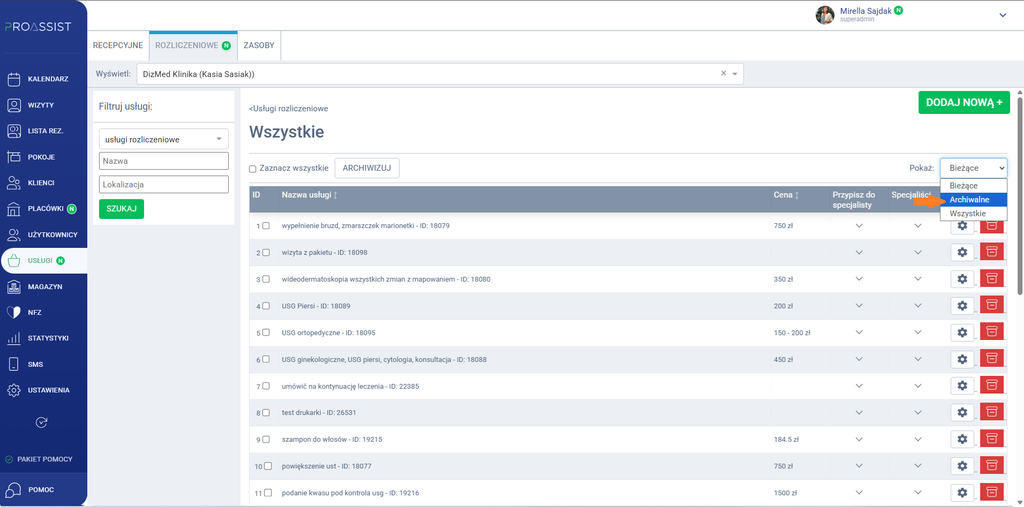Select the checkbox for test drukarki row
Screen dimensions: 1024x507
266,413
